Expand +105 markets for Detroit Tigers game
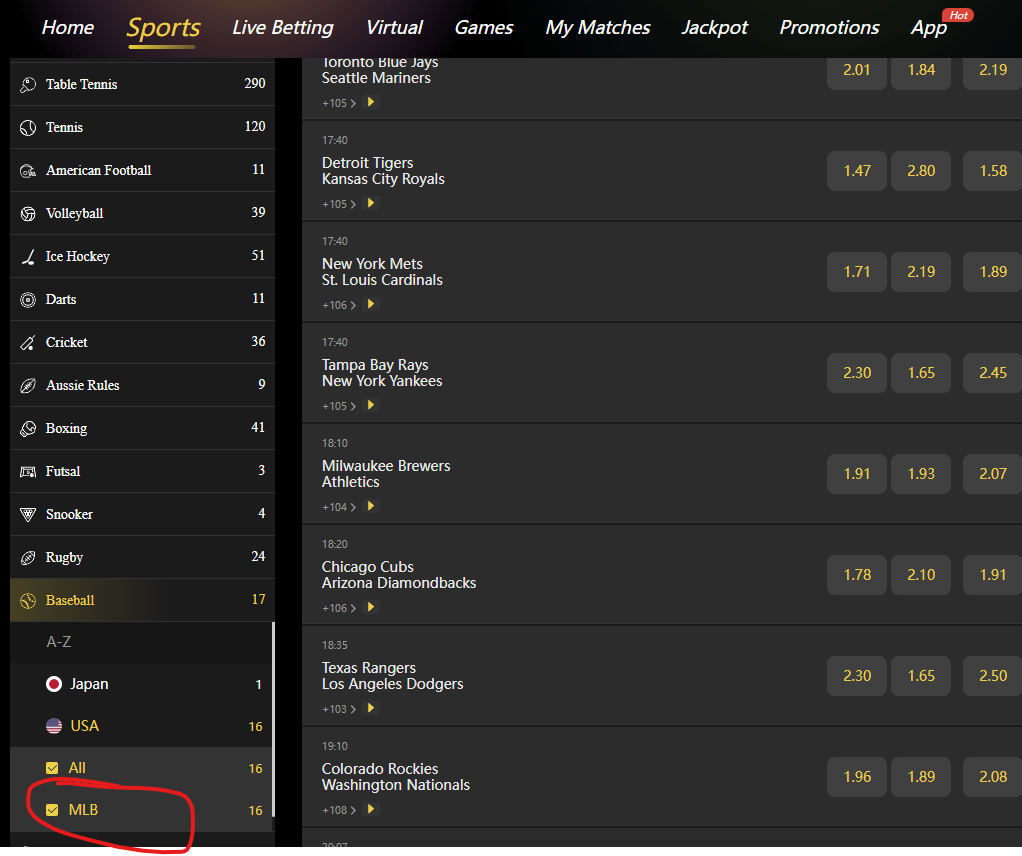Viewport: 1022px width, 856px height. point(339,204)
